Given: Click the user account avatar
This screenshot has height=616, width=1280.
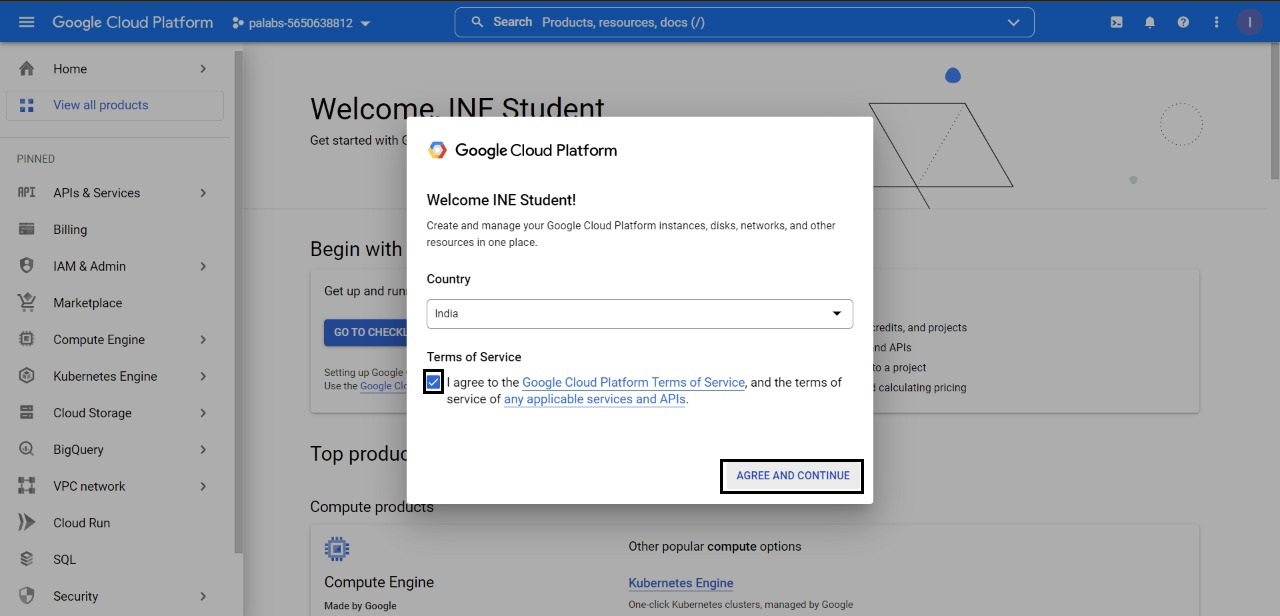Looking at the screenshot, I should [1249, 22].
